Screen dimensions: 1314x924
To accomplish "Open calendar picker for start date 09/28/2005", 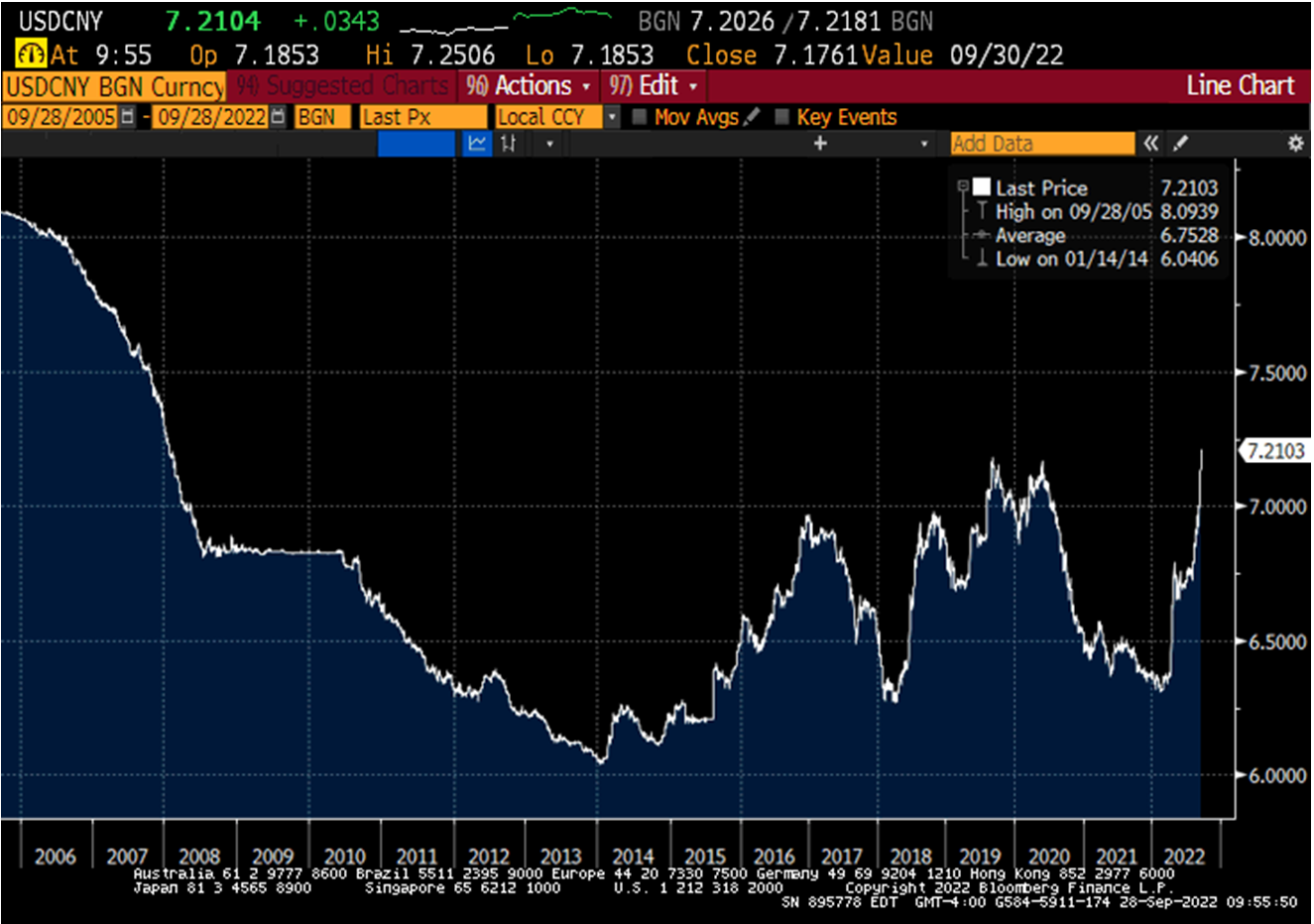I will (x=127, y=117).
